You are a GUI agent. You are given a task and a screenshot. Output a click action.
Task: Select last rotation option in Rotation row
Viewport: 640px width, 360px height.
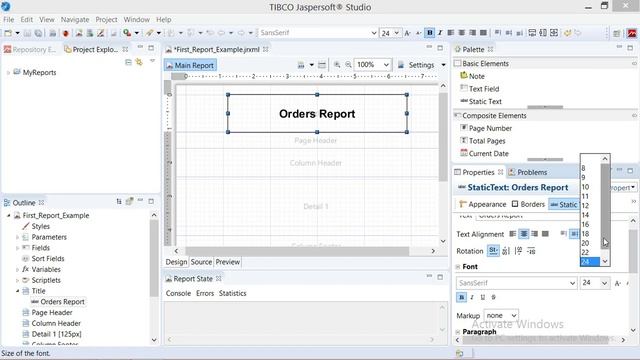531,251
